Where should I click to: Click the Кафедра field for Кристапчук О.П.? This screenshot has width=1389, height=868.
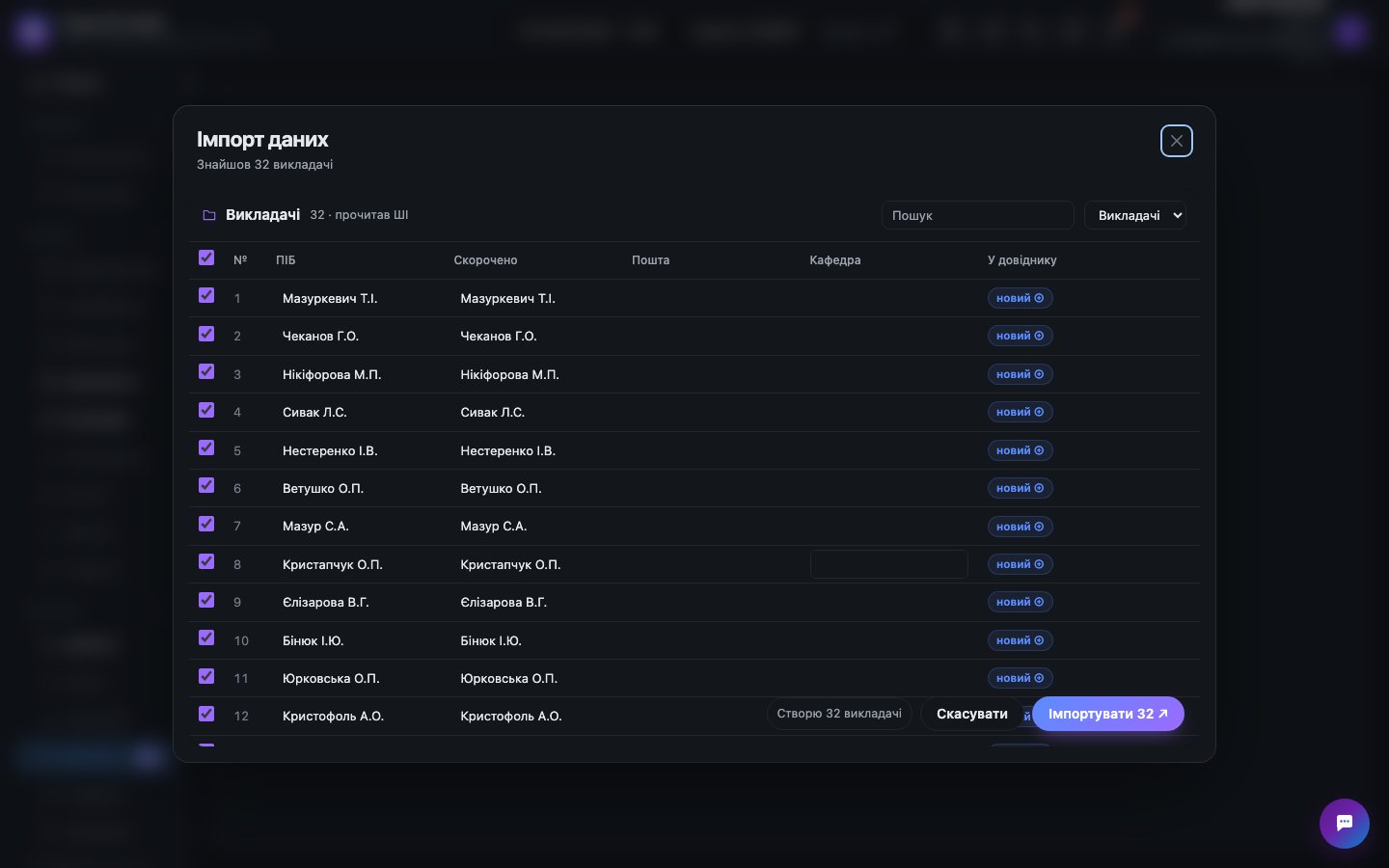[888, 564]
